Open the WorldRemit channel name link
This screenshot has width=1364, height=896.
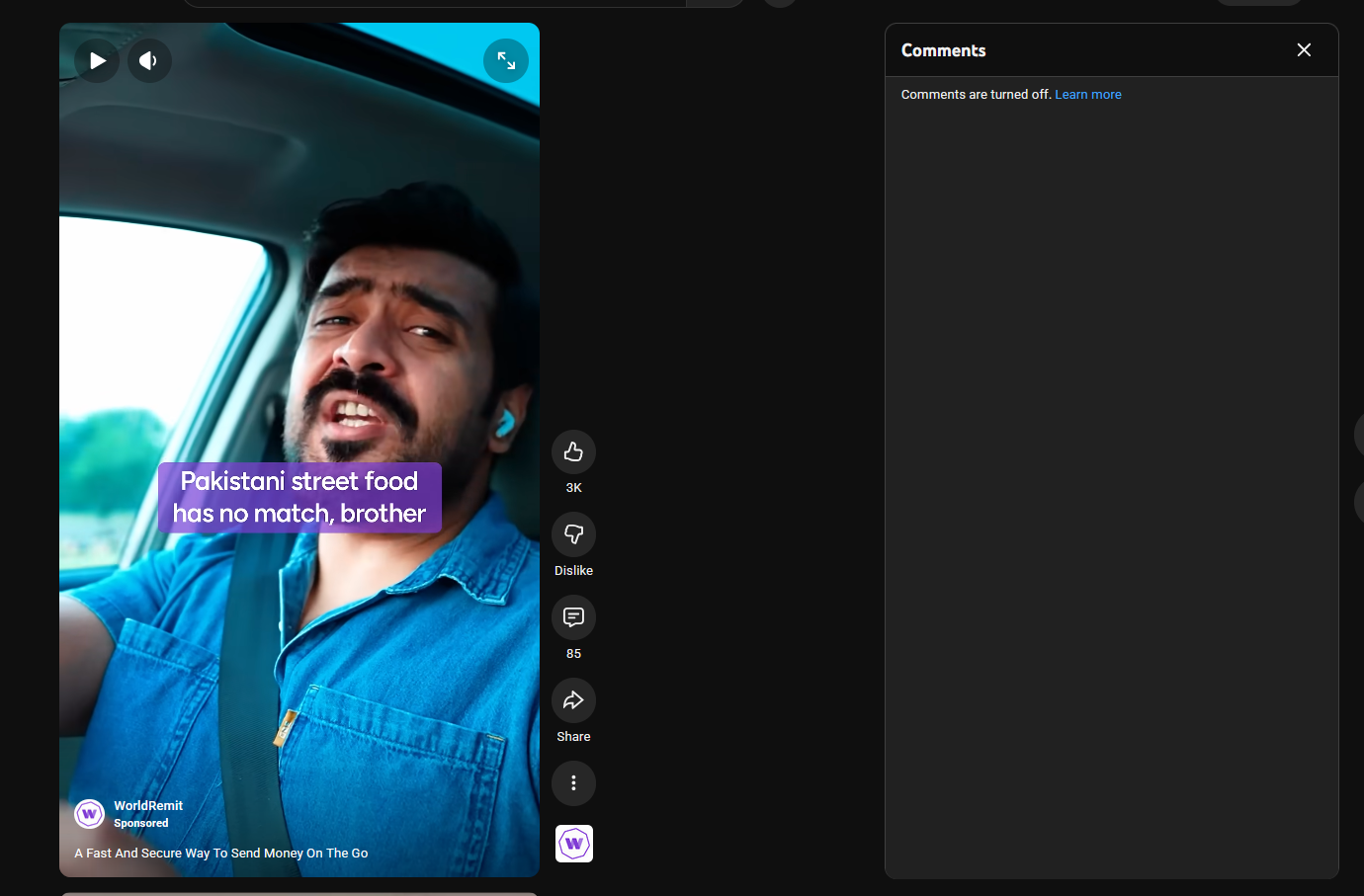pyautogui.click(x=148, y=806)
